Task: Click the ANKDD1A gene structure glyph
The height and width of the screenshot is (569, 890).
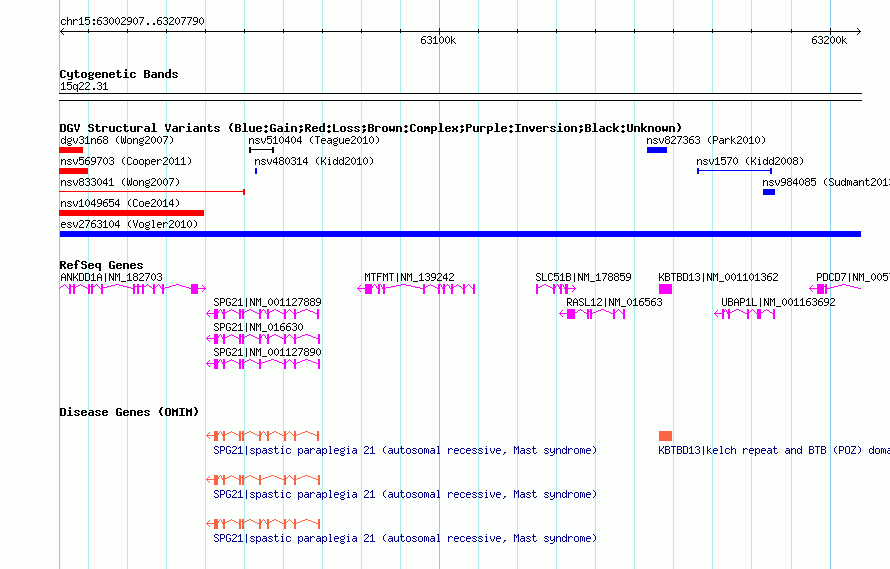Action: (133, 289)
